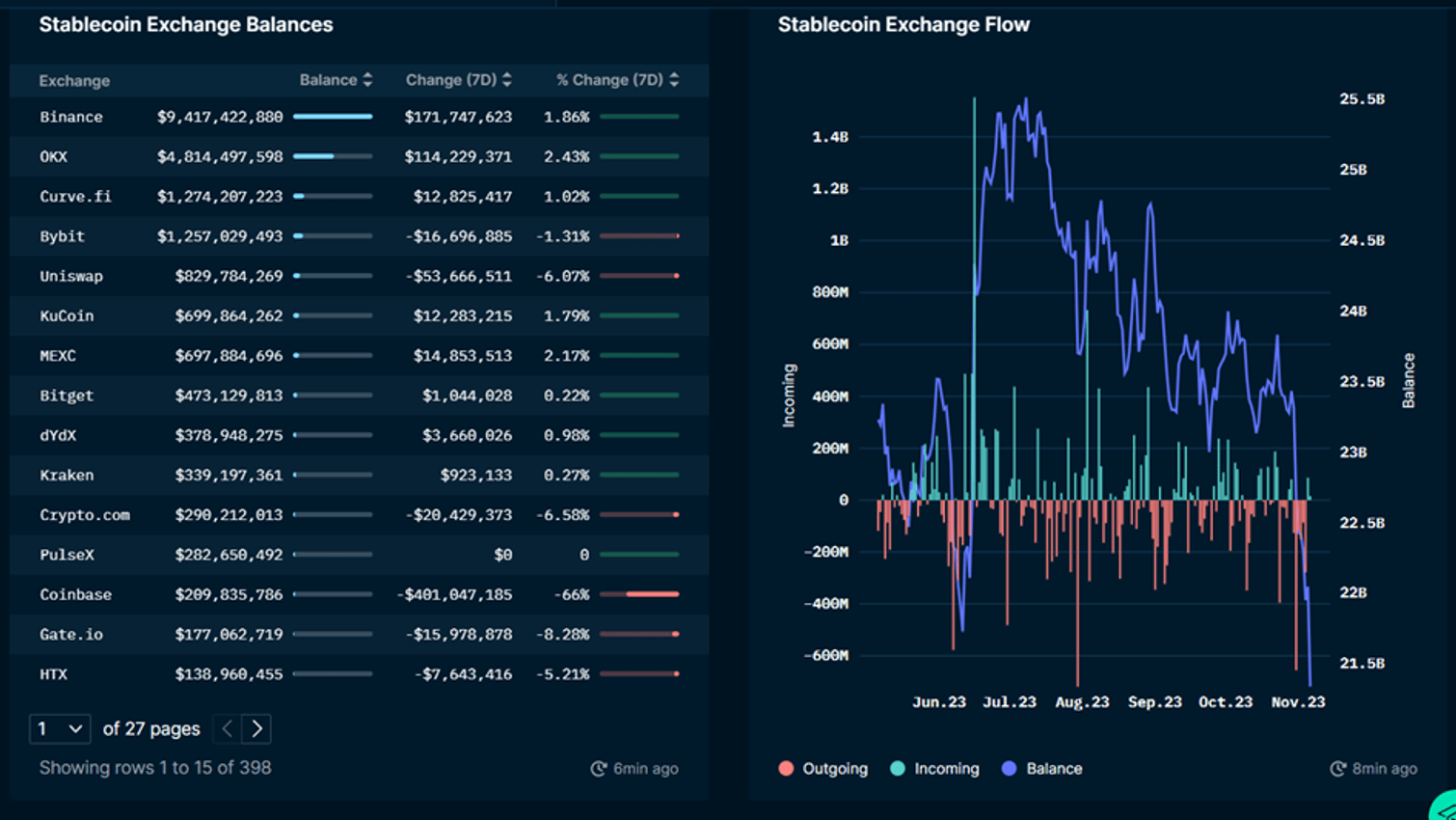Click 'of 27 pages' text
1456x820 pixels.
[151, 729]
